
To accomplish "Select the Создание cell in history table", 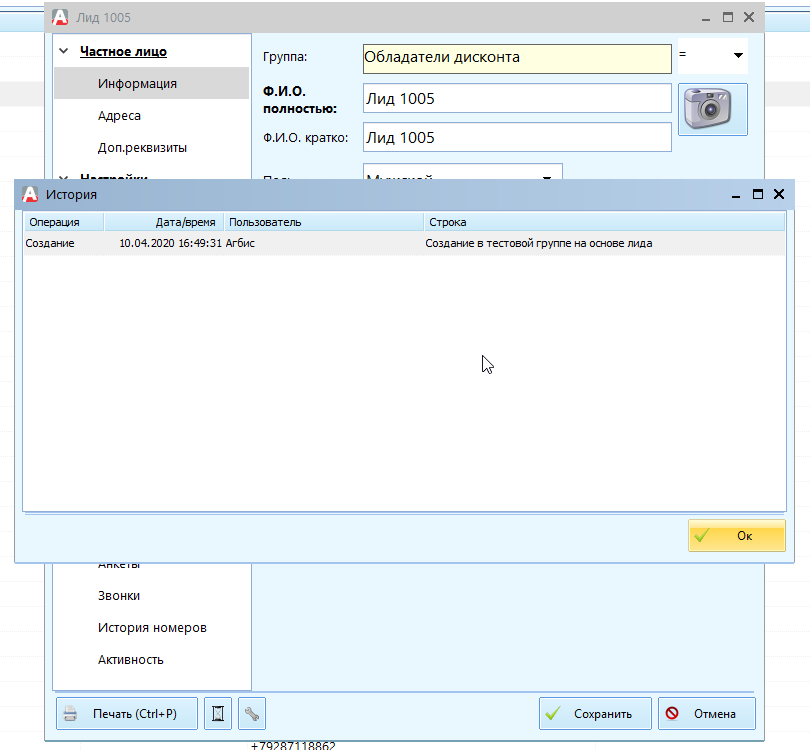I will (x=50, y=243).
